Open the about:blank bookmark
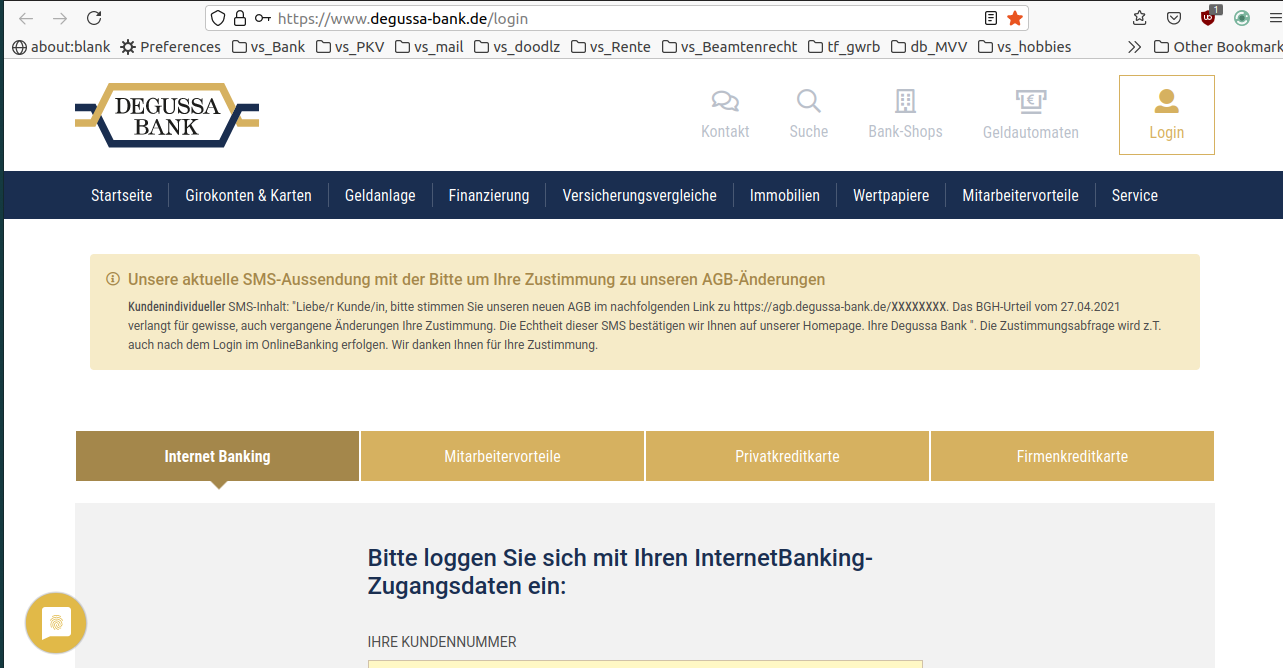This screenshot has height=668, width=1283. click(61, 47)
